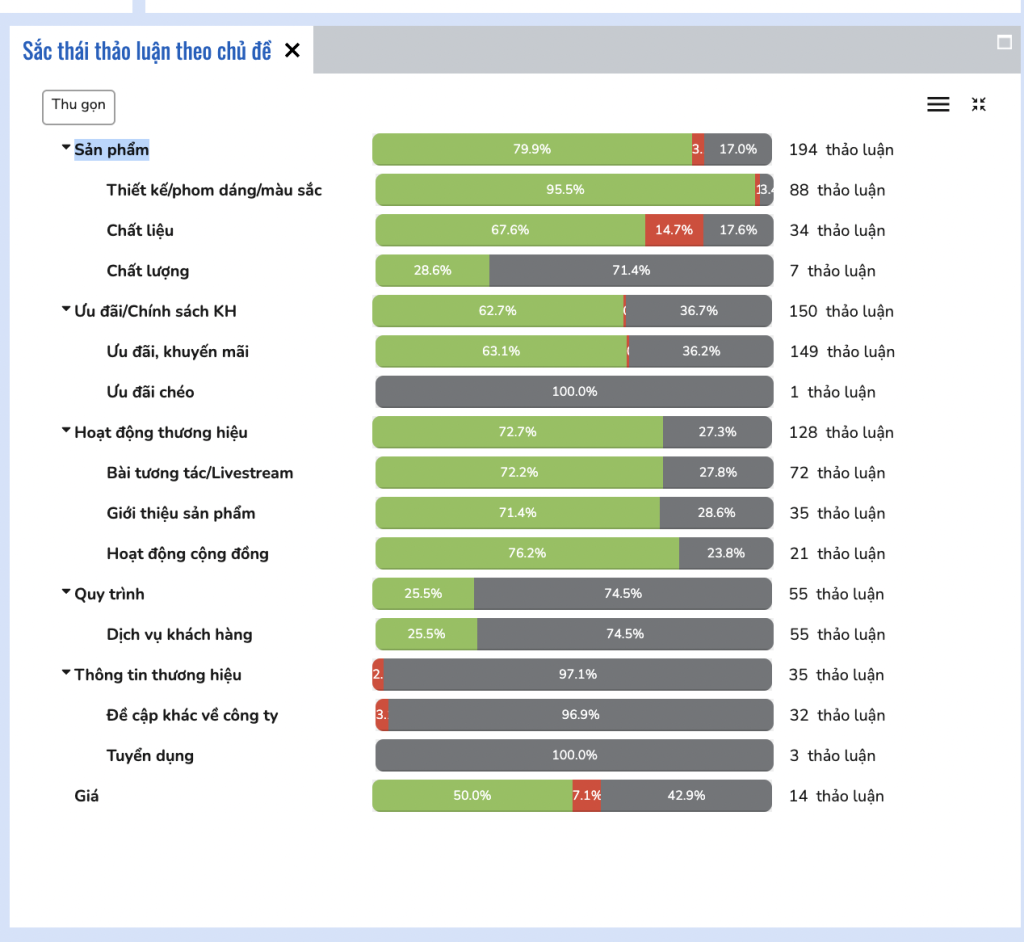Image resolution: width=1024 pixels, height=942 pixels.
Task: Select the Bài tương tác/Livestream row
Action: 200,473
